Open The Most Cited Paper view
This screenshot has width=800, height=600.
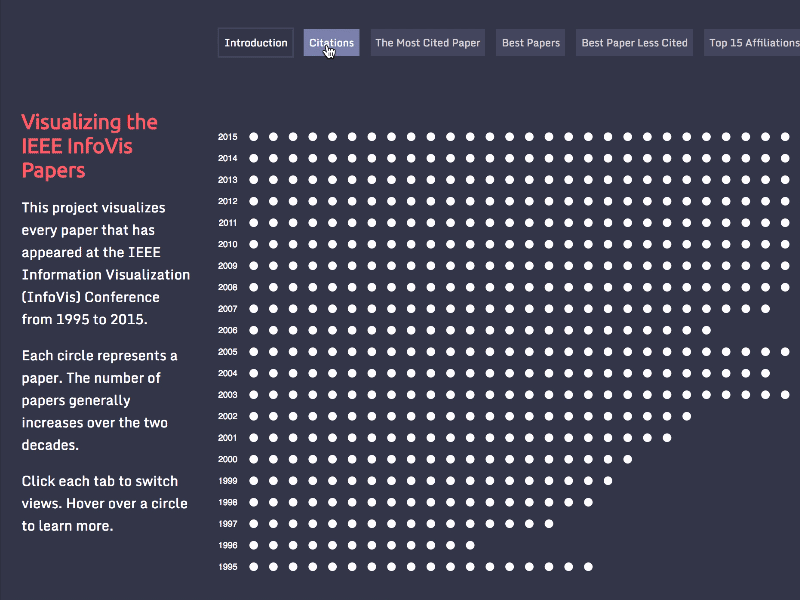click(428, 42)
